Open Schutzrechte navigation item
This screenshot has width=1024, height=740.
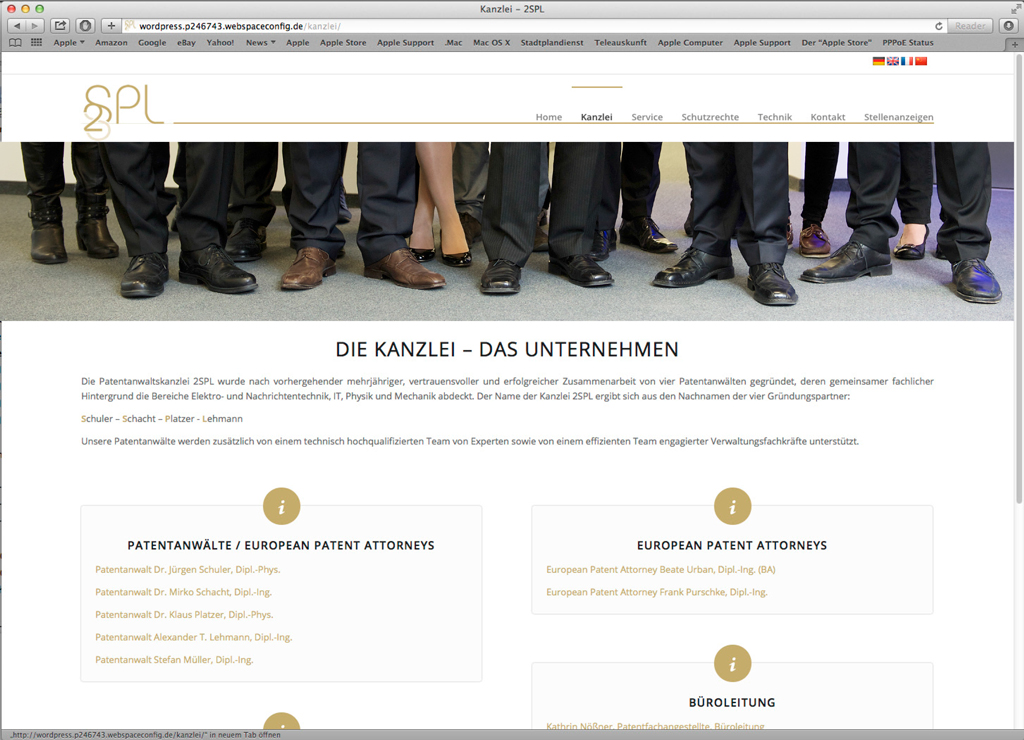tap(710, 117)
